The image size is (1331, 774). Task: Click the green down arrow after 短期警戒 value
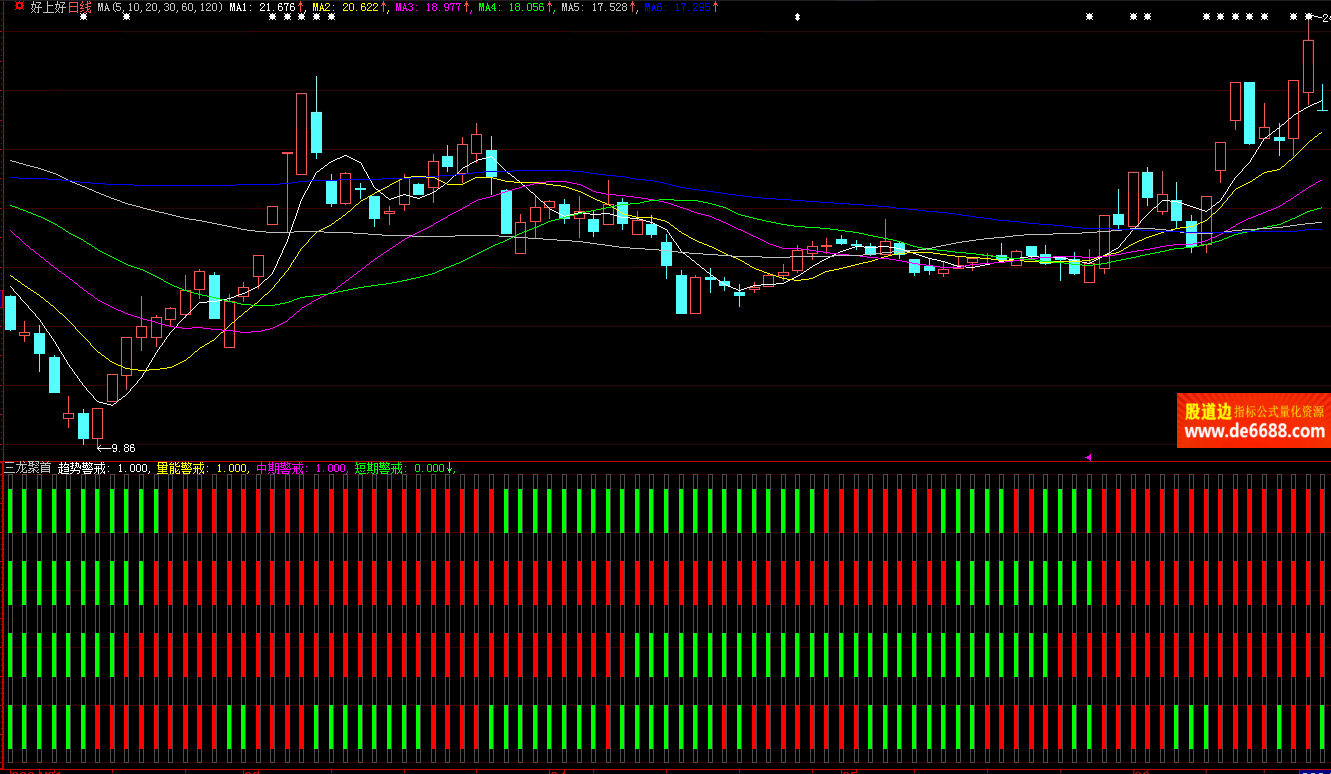point(450,468)
